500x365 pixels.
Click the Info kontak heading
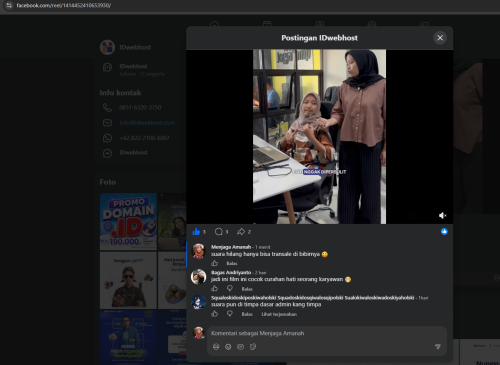120,93
